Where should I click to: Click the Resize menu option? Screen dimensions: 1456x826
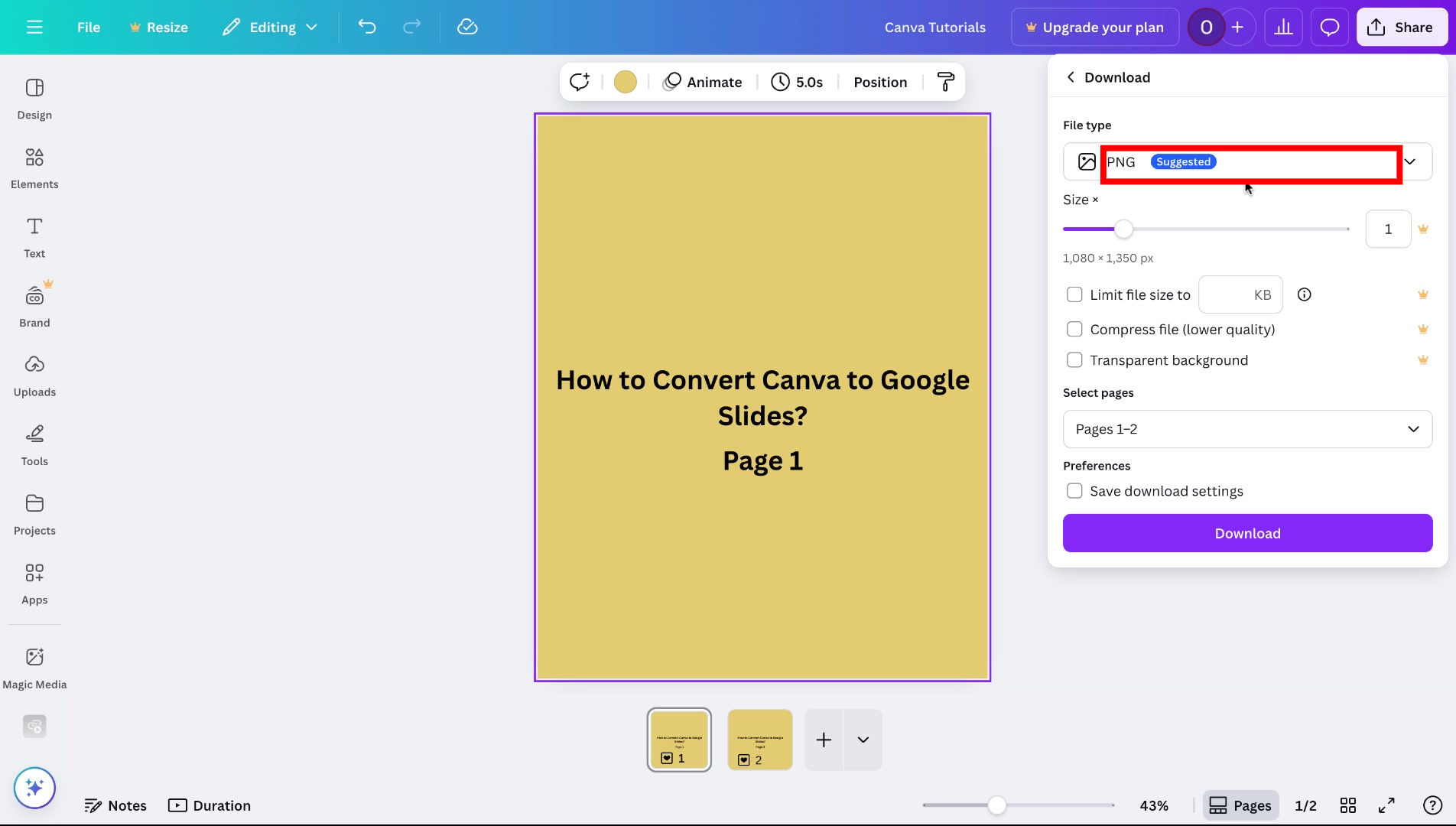pyautogui.click(x=158, y=27)
